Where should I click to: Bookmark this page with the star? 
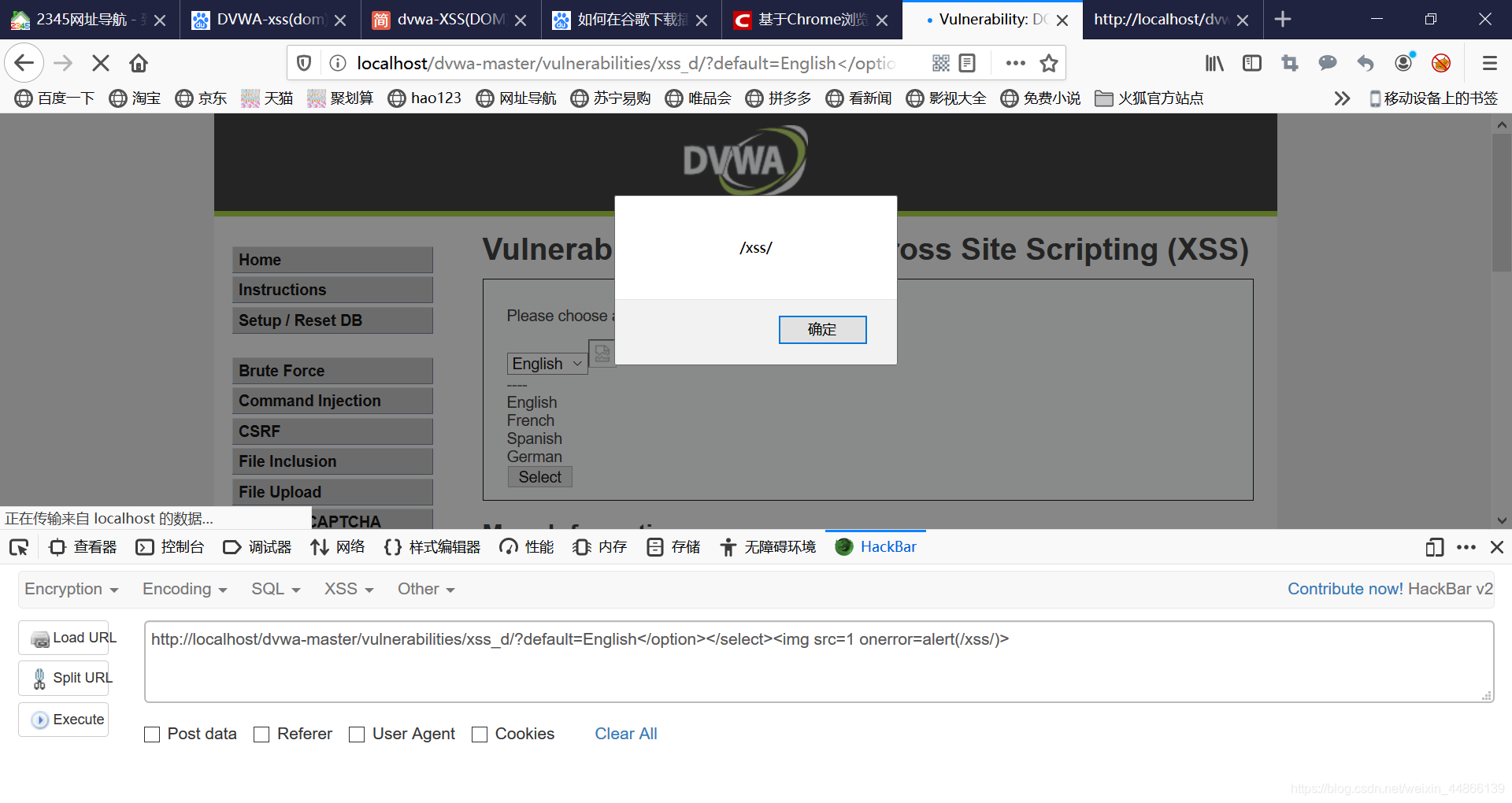click(1049, 63)
